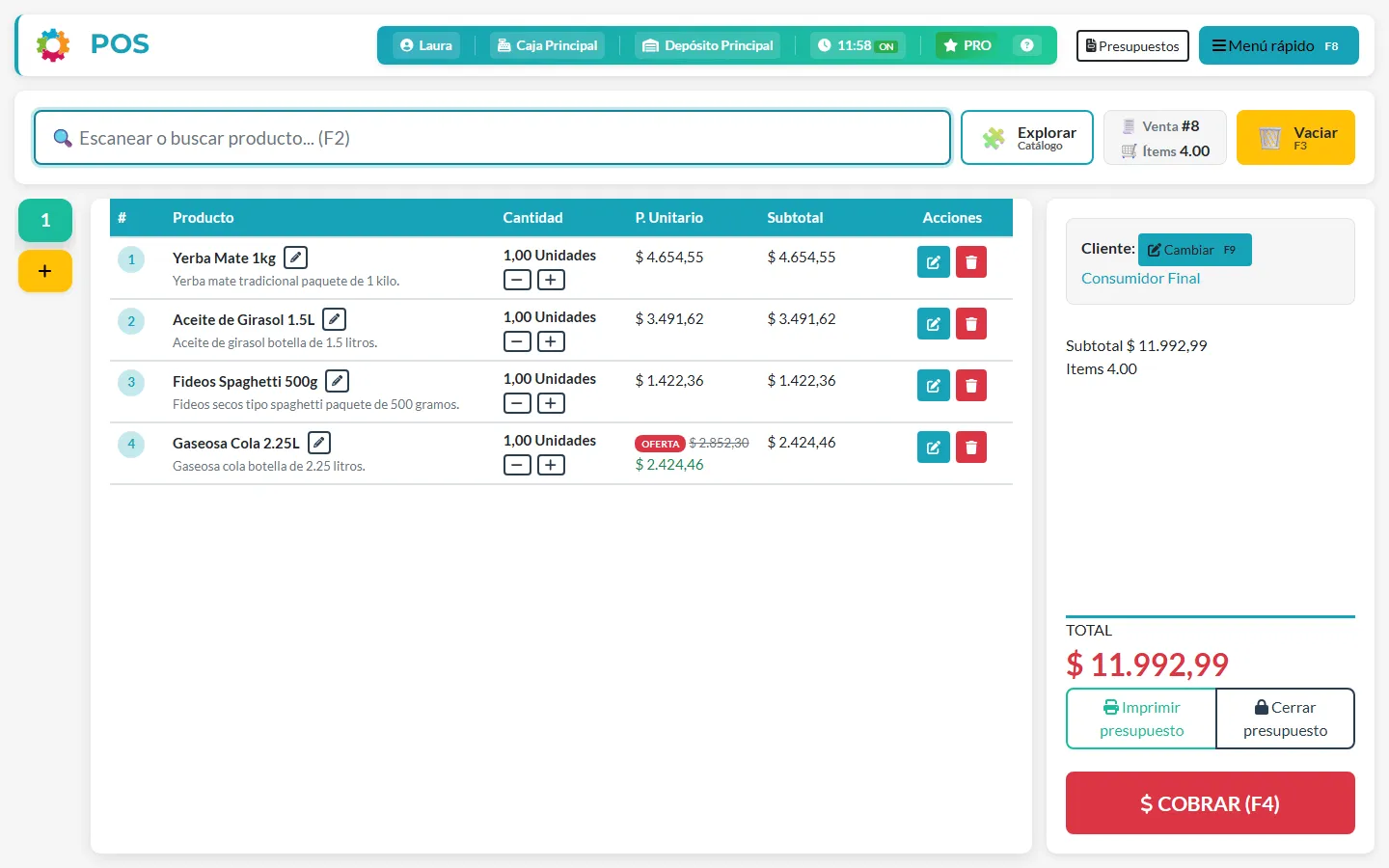The width and height of the screenshot is (1389, 868).
Task: Open pencil note next to Fideos Spaghetti
Action: pyautogui.click(x=337, y=381)
